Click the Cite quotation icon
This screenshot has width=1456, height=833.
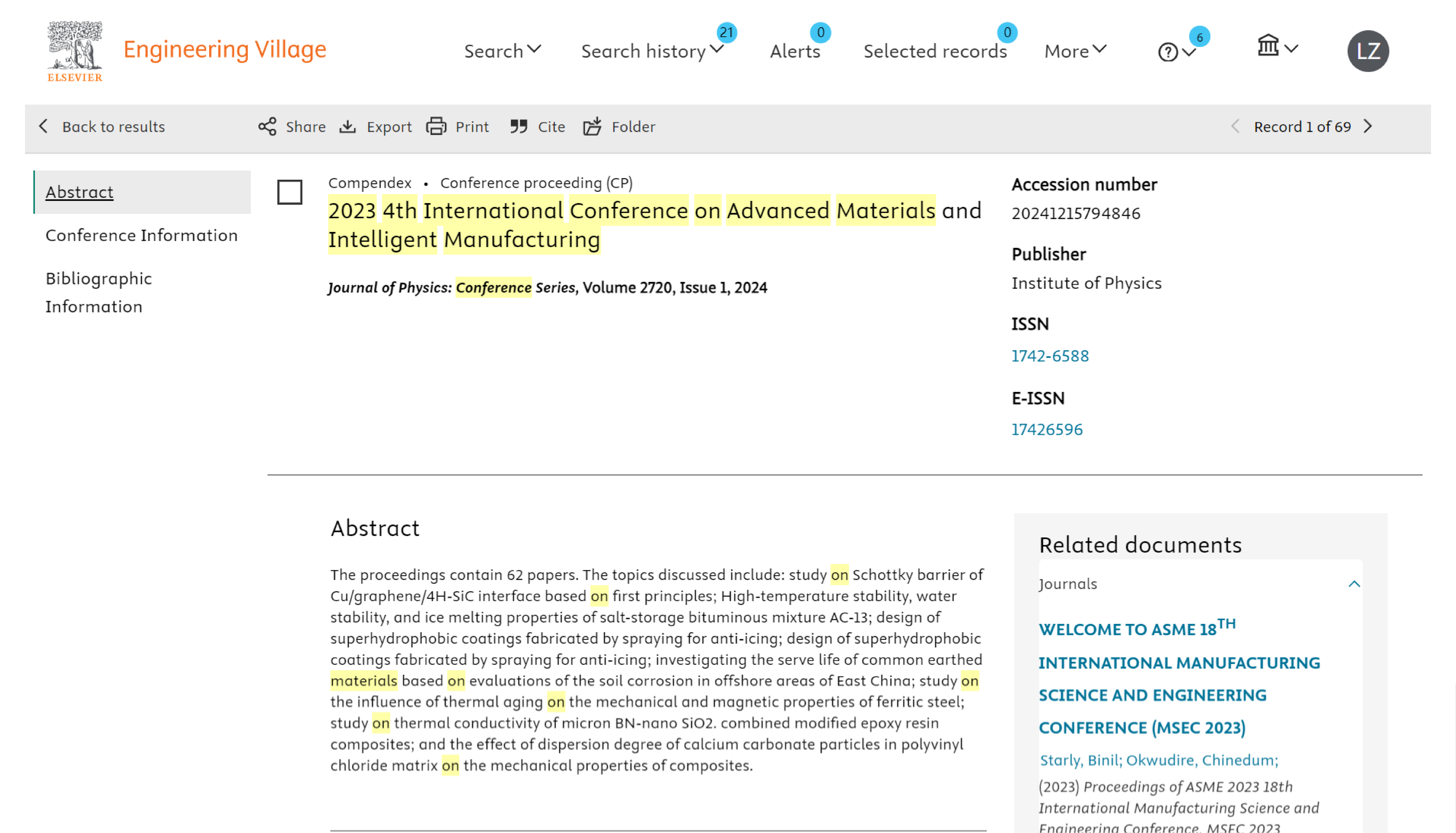pos(519,126)
